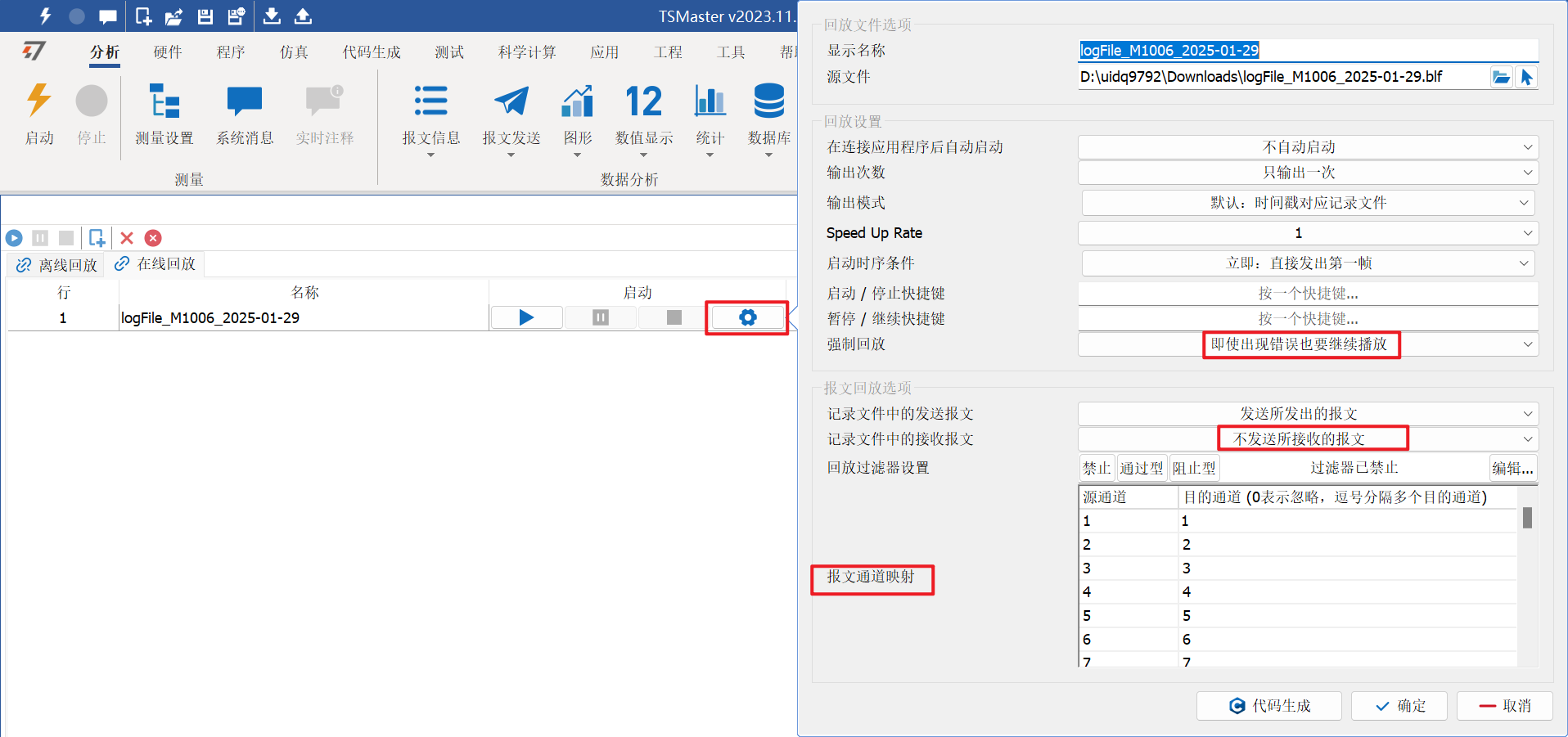Open 输出次数 dropdown
Viewport: 1568px width, 737px height.
(x=1308, y=173)
